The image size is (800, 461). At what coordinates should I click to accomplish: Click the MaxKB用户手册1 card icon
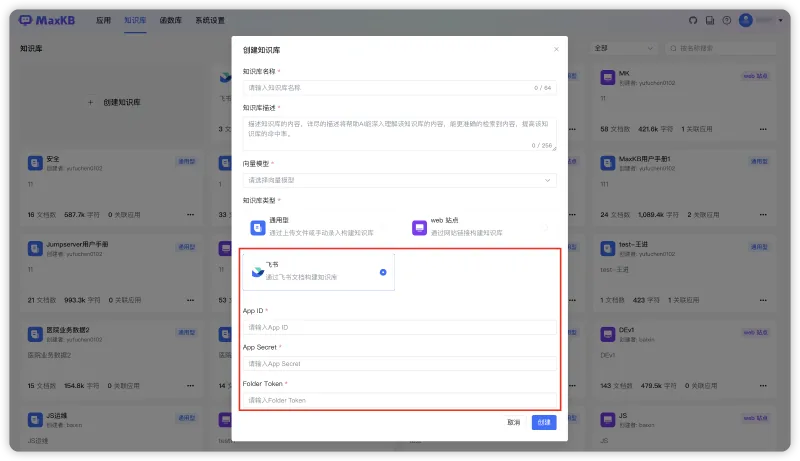pyautogui.click(x=607, y=163)
